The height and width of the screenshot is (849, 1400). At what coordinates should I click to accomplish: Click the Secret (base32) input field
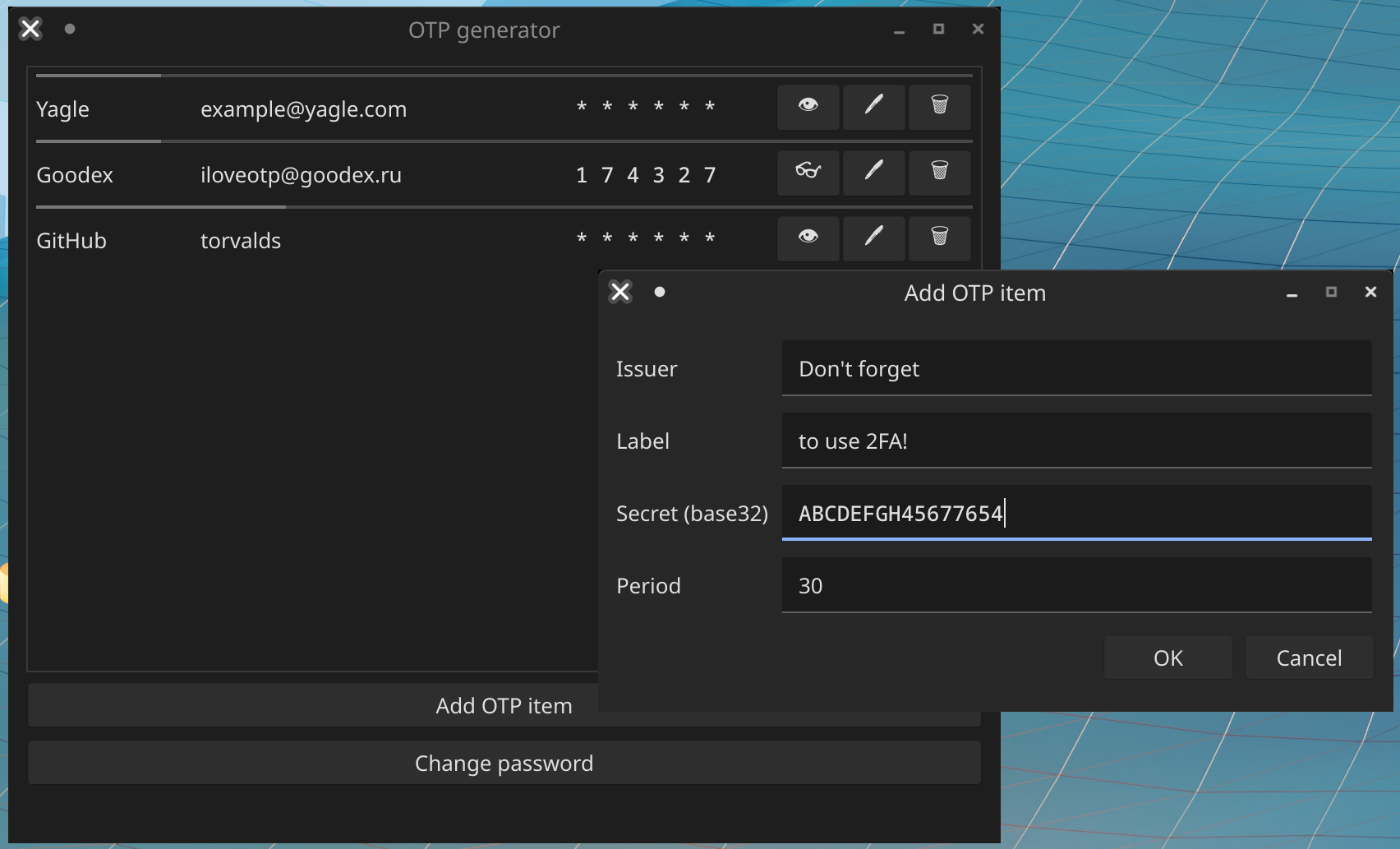click(x=1076, y=513)
